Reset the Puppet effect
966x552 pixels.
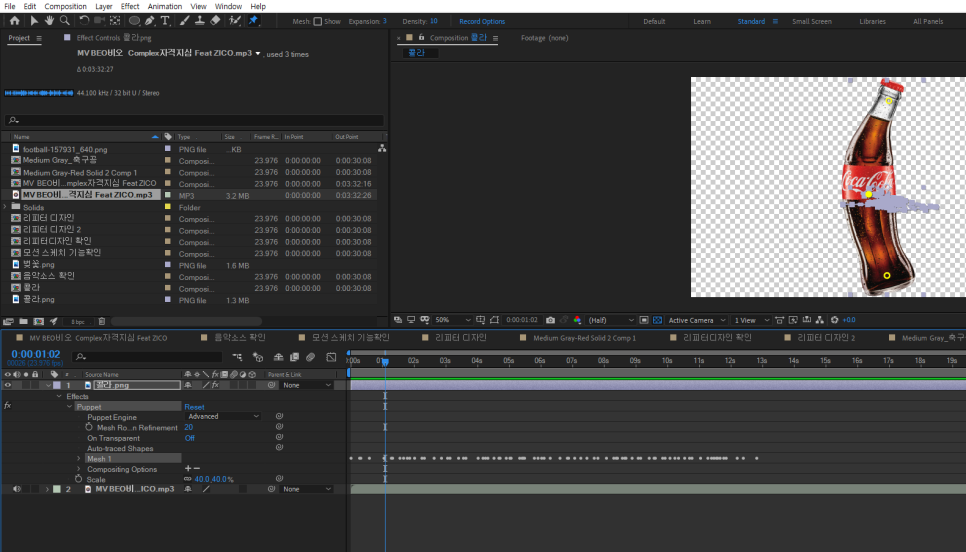(x=194, y=407)
